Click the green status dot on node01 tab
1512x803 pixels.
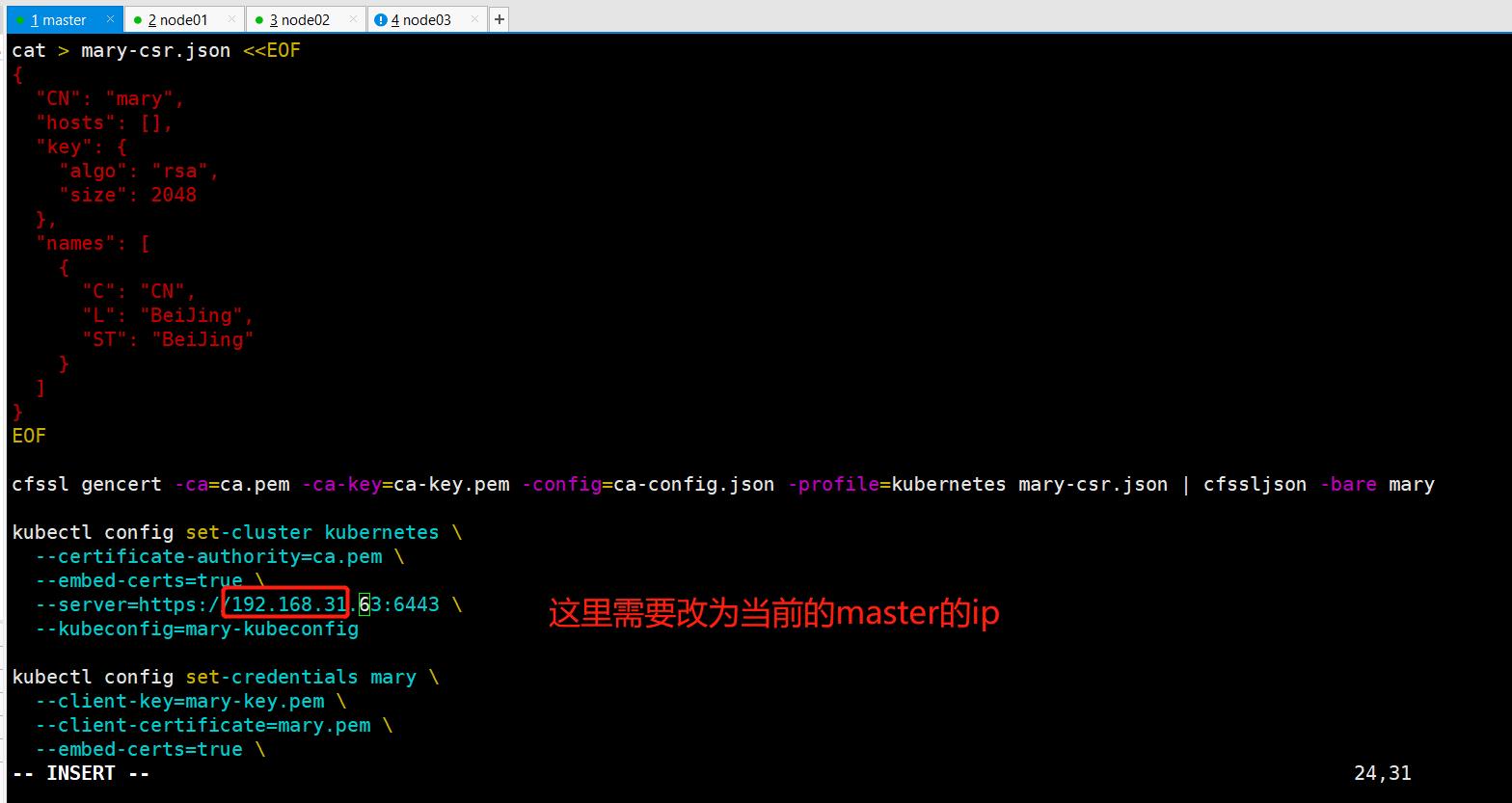(138, 20)
